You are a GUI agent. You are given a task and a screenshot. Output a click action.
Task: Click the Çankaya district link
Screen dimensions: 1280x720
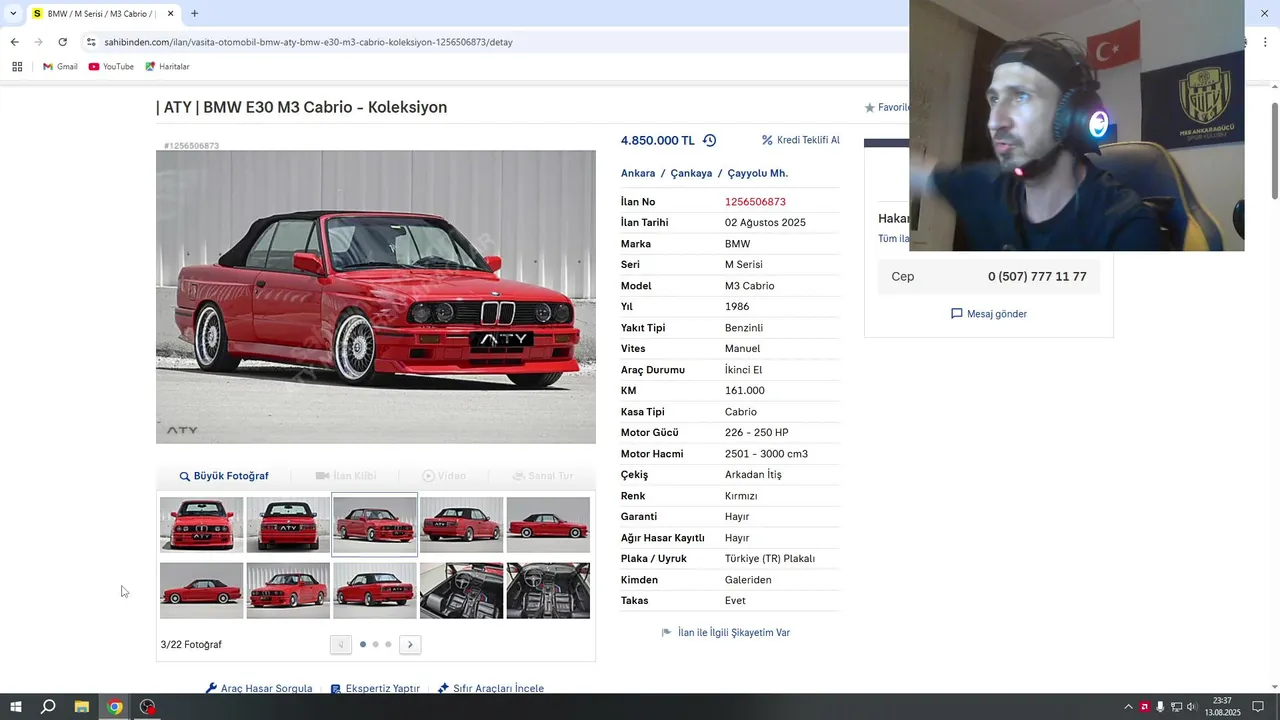pos(691,173)
